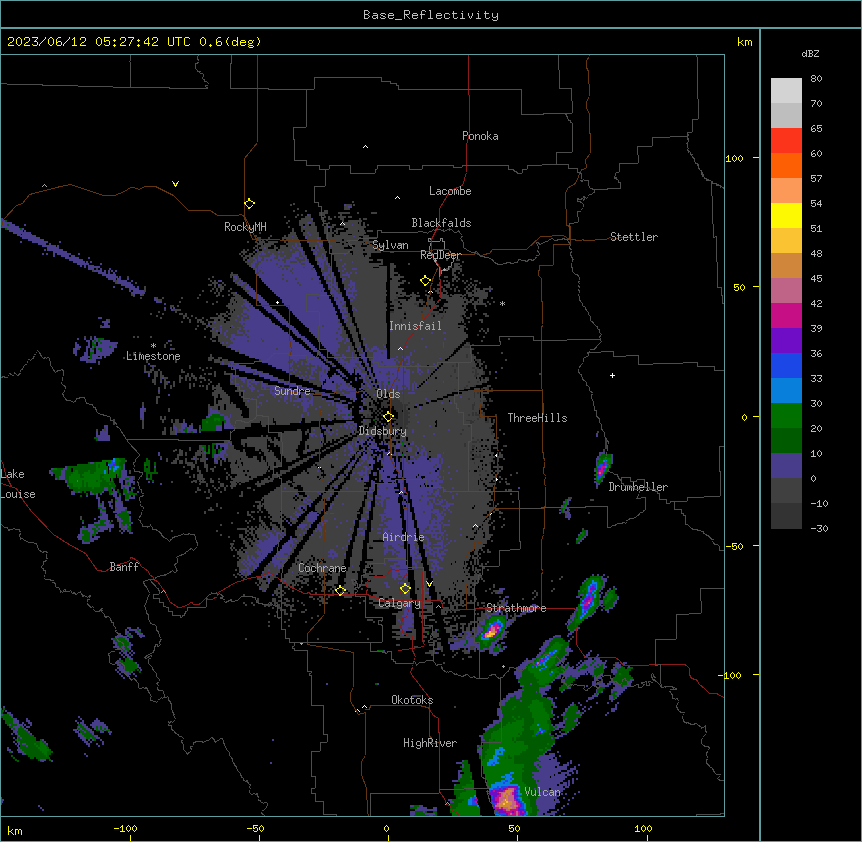The width and height of the screenshot is (862, 842).
Task: Pick the purple 36-39 dBZ legend swatch
Action: [x=786, y=341]
